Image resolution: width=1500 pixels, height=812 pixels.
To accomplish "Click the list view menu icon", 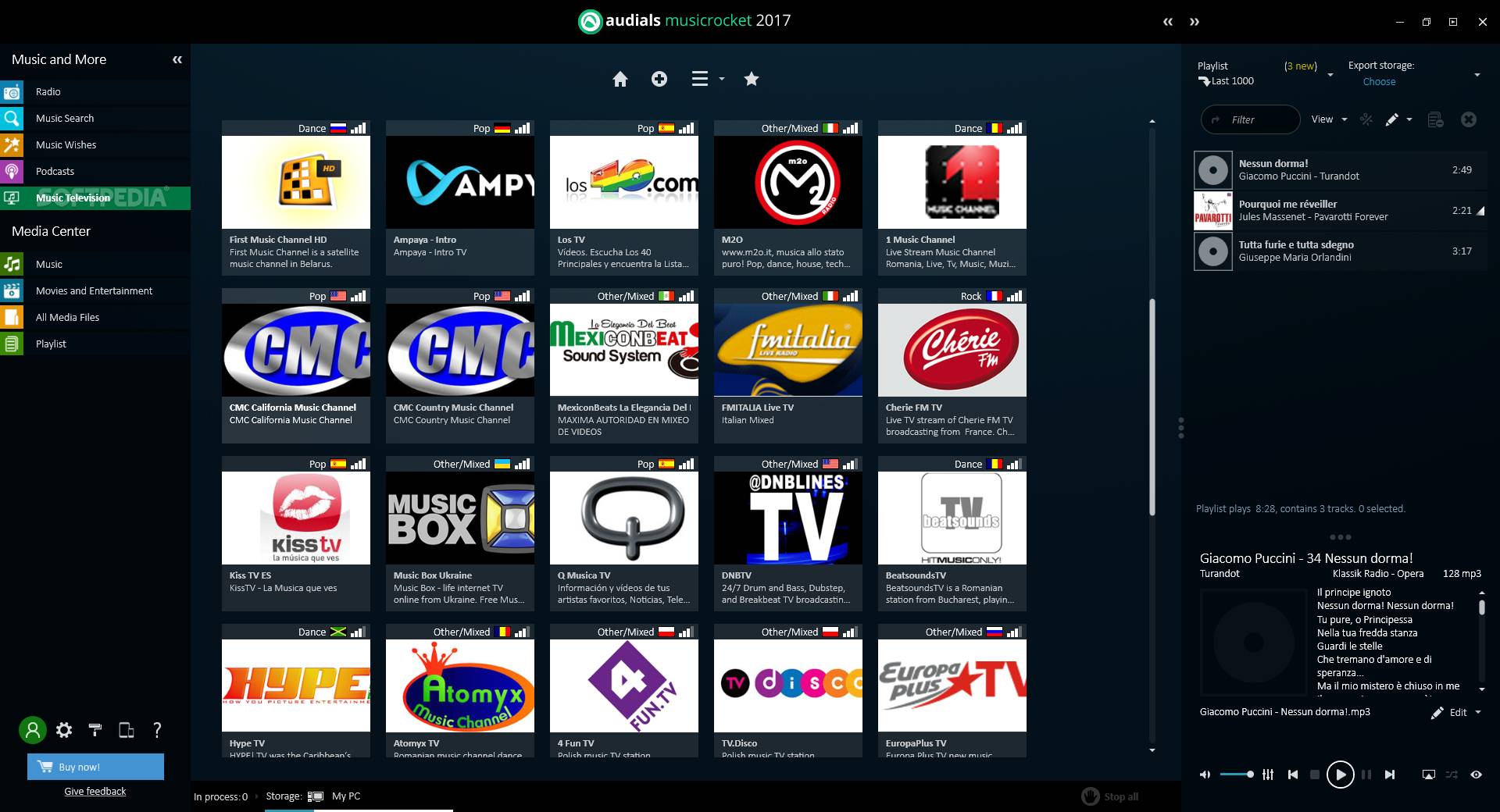I will pos(700,79).
